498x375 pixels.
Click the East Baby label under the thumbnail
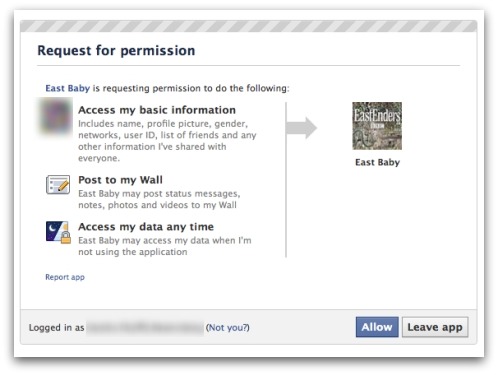(377, 162)
